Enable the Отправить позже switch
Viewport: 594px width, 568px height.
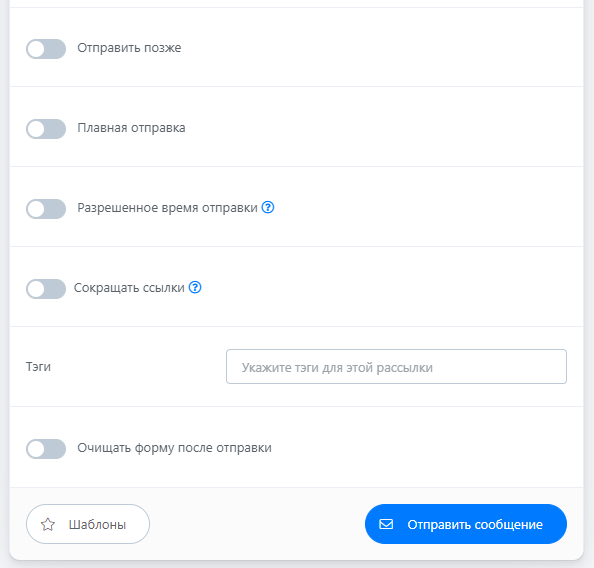coord(46,49)
